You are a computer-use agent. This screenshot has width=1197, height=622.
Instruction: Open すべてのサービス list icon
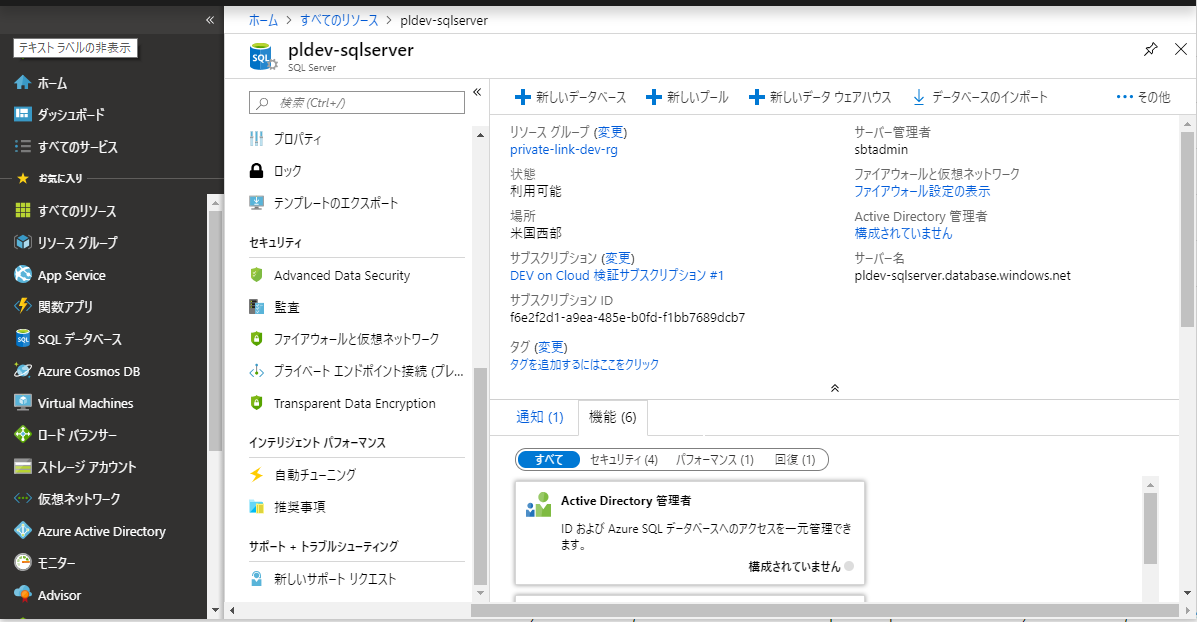(23, 147)
